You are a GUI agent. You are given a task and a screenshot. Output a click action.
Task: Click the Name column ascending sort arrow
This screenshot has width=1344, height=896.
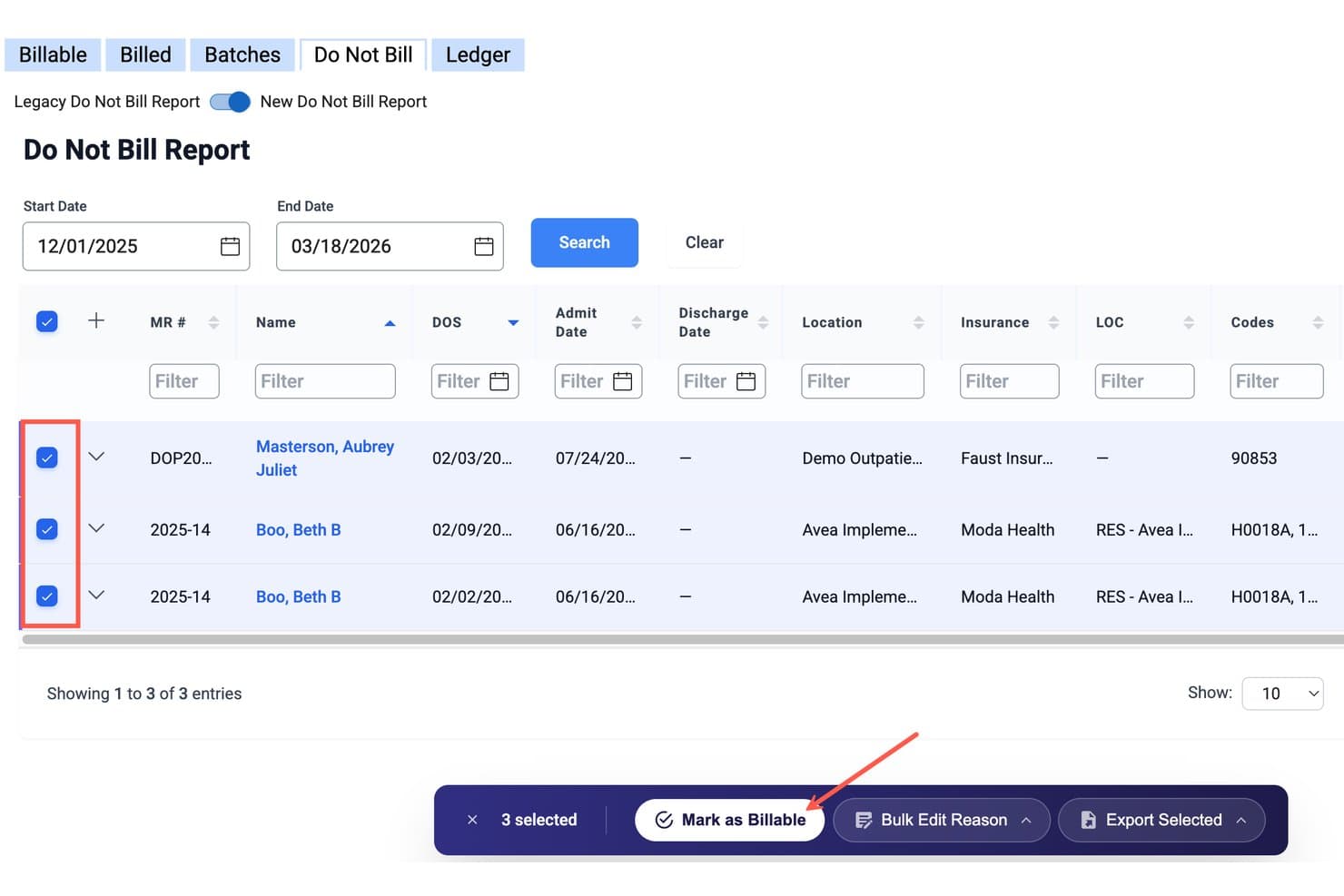point(390,323)
